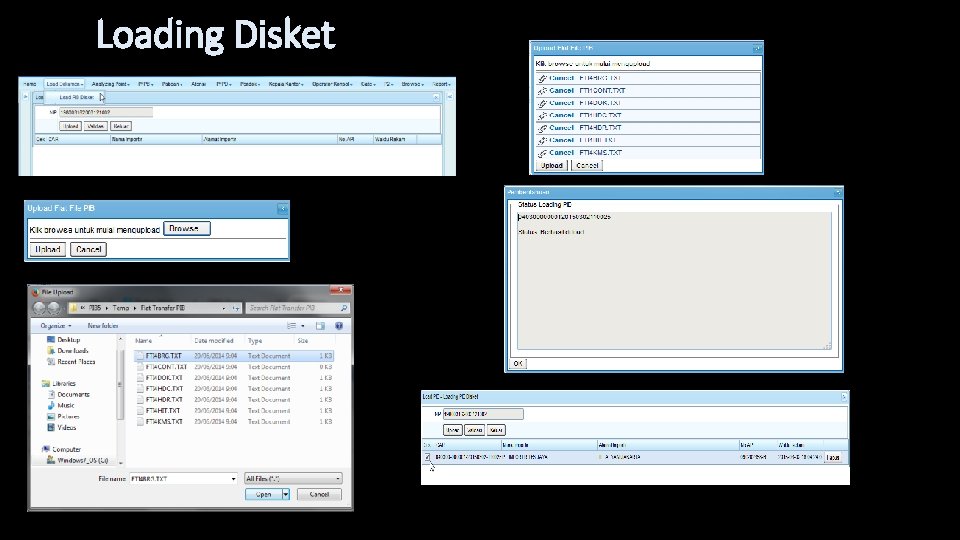Select Computer in the navigation pane
Viewport: 960px width, 540px height.
click(x=61, y=449)
